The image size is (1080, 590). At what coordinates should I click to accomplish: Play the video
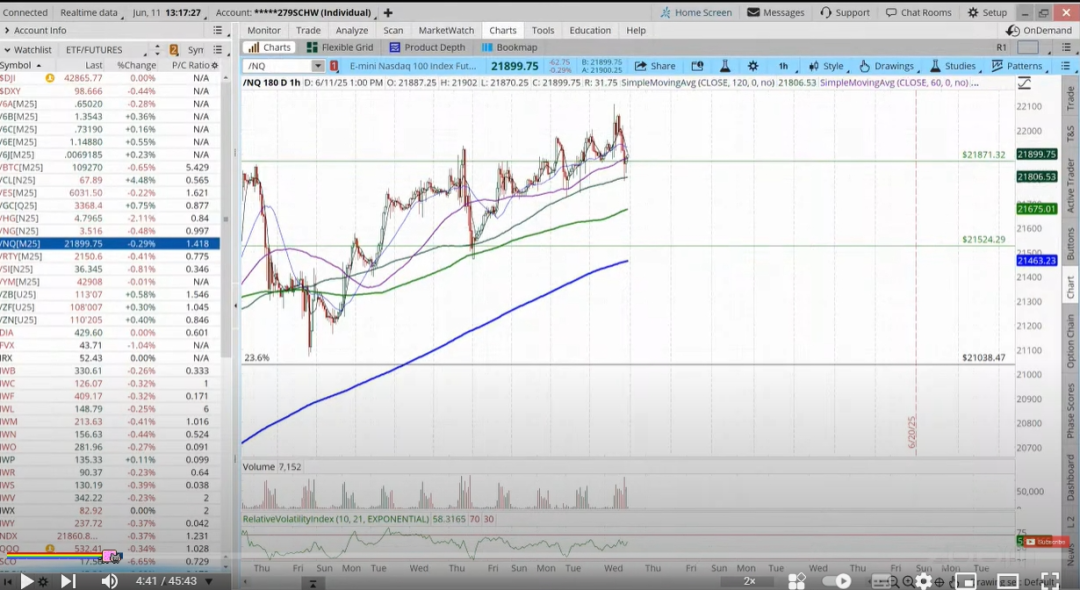point(27,581)
